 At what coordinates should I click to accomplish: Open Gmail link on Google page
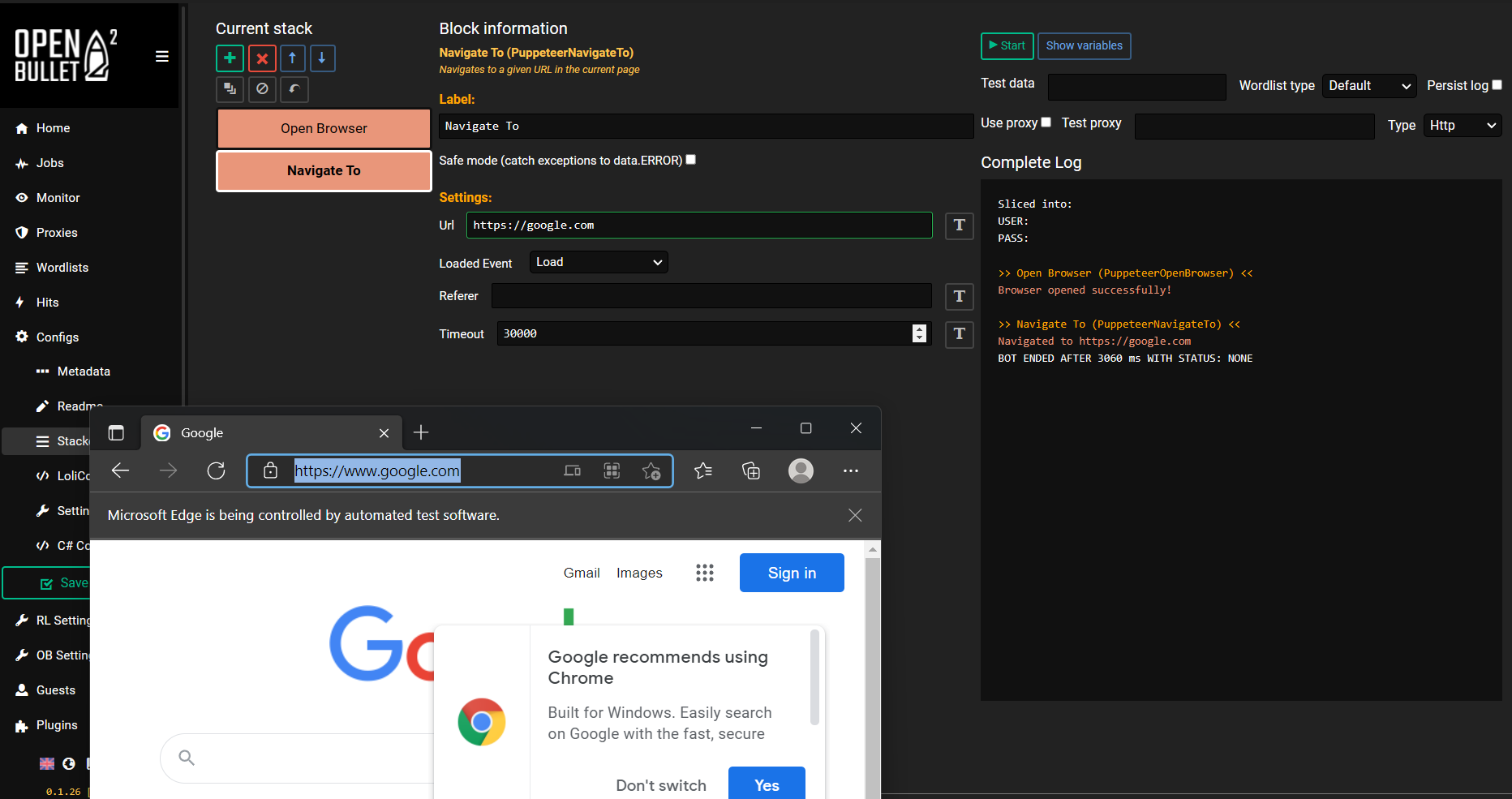click(582, 573)
